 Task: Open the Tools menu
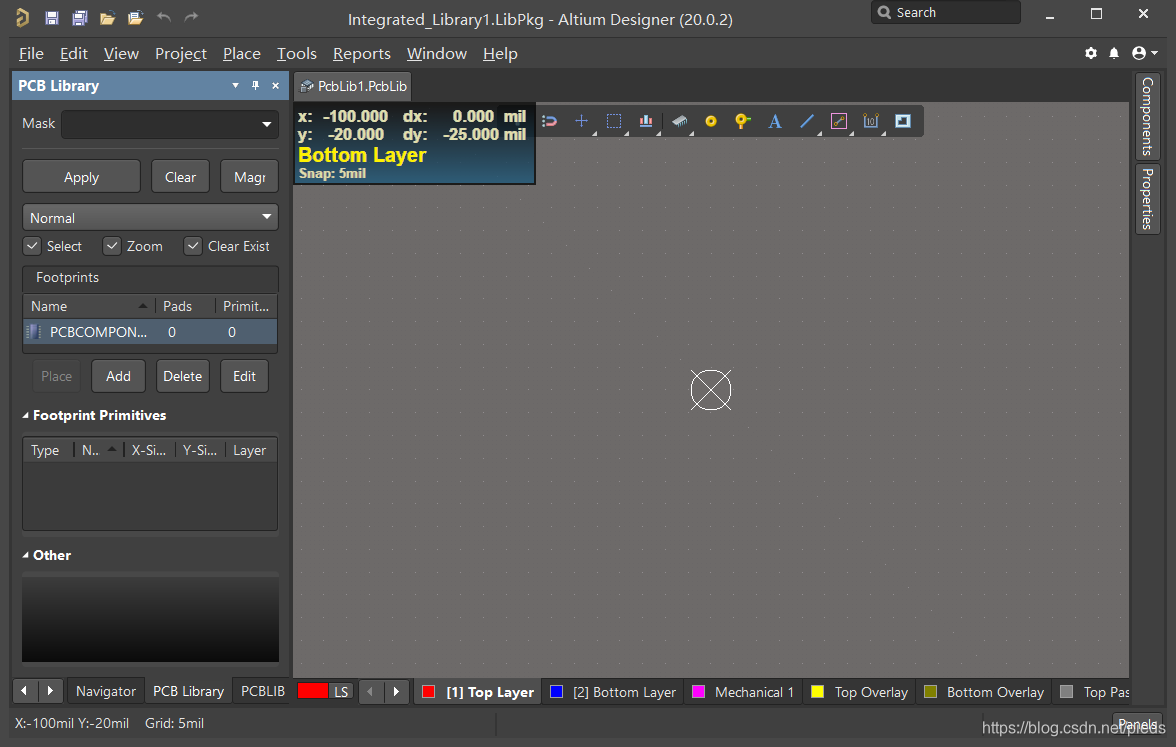296,53
